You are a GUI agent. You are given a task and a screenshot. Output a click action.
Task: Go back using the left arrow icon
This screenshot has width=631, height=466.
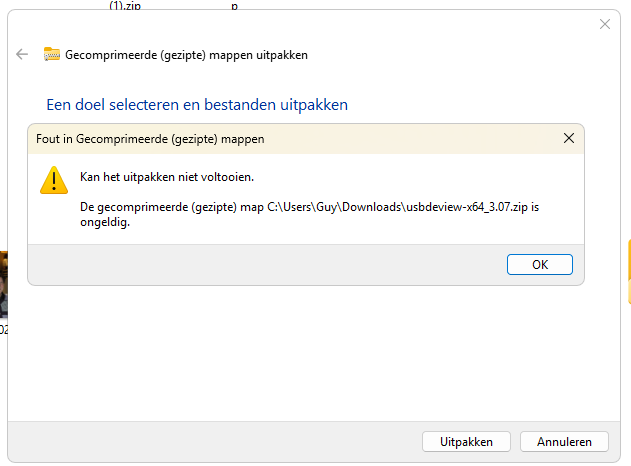[22, 54]
